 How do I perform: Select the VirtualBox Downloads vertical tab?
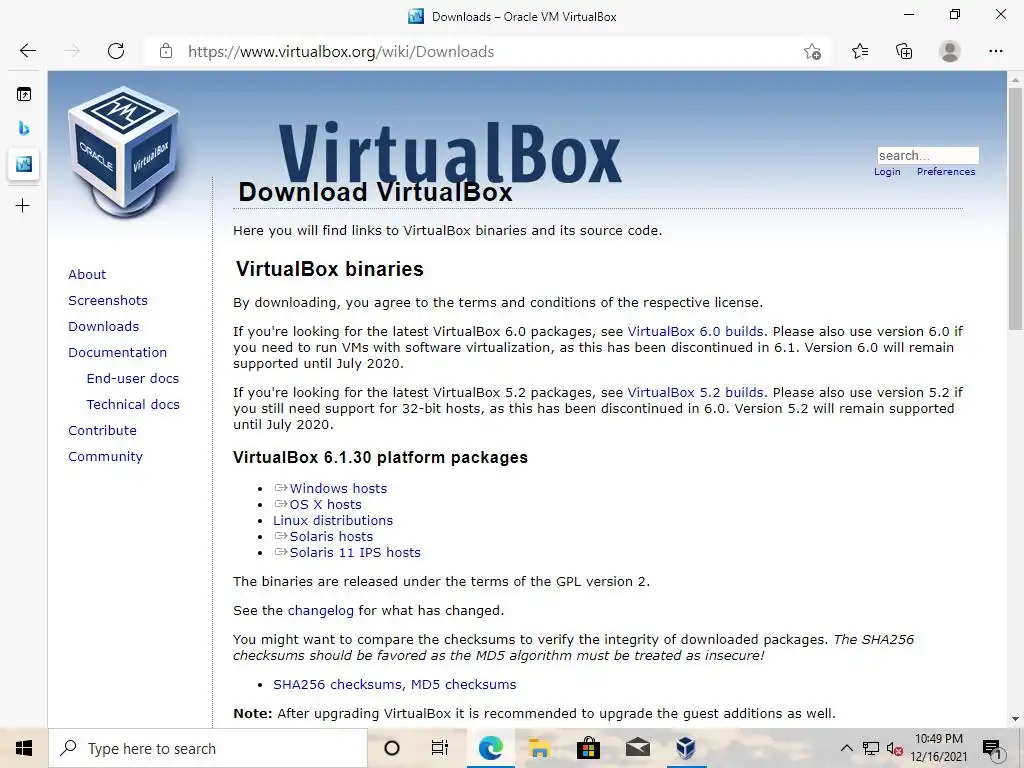tap(24, 164)
